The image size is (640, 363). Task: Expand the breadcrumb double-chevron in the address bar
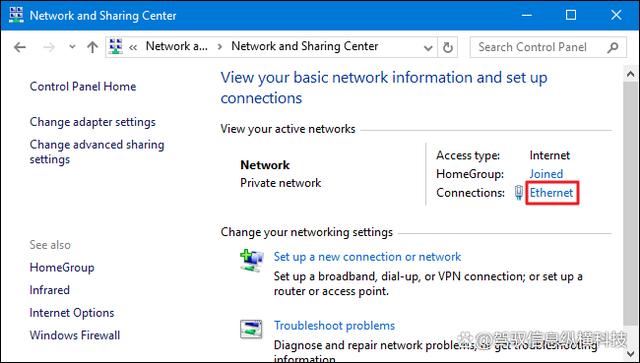[133, 47]
